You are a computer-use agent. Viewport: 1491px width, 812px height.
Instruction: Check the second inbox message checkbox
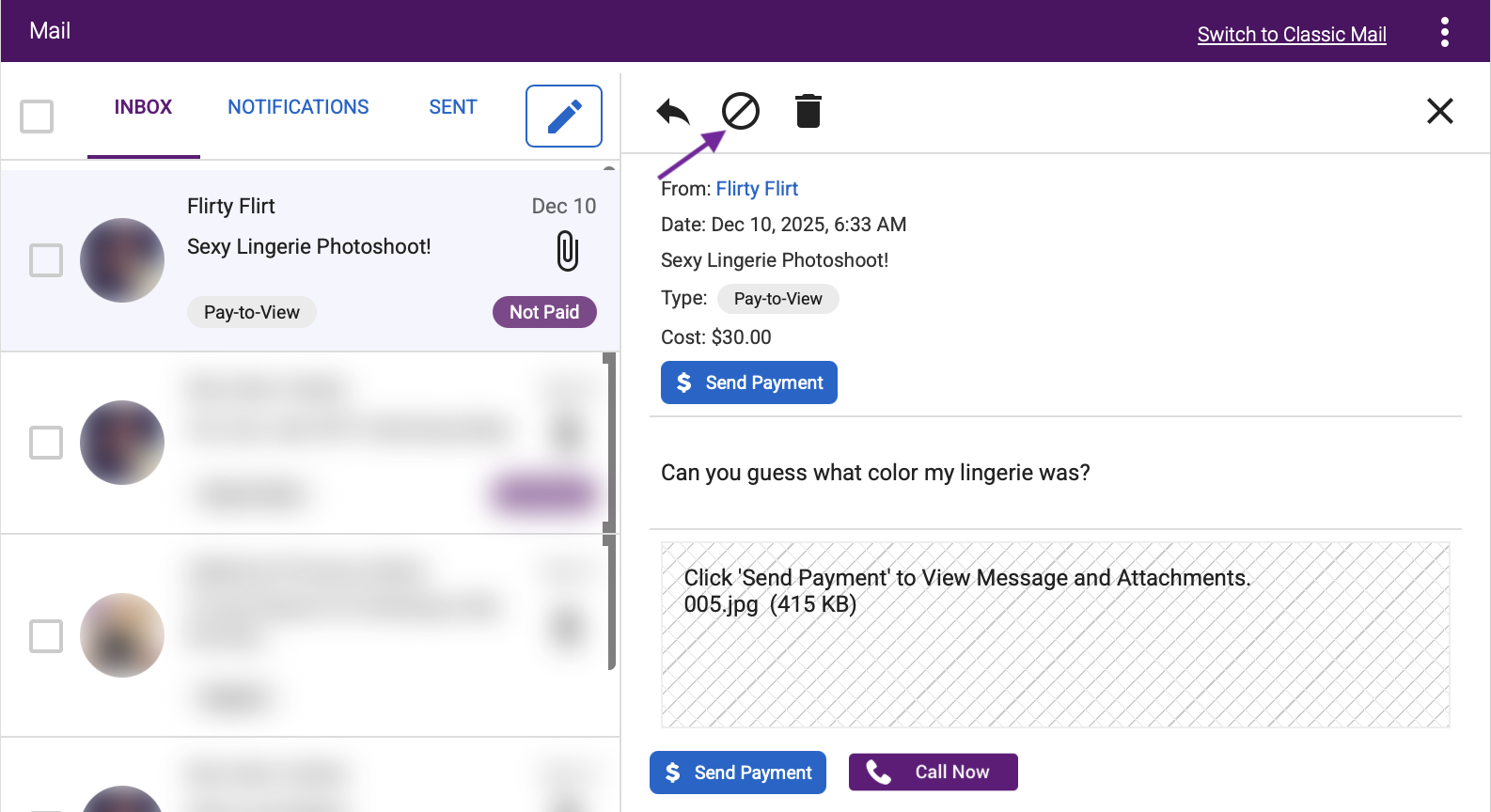tap(46, 443)
